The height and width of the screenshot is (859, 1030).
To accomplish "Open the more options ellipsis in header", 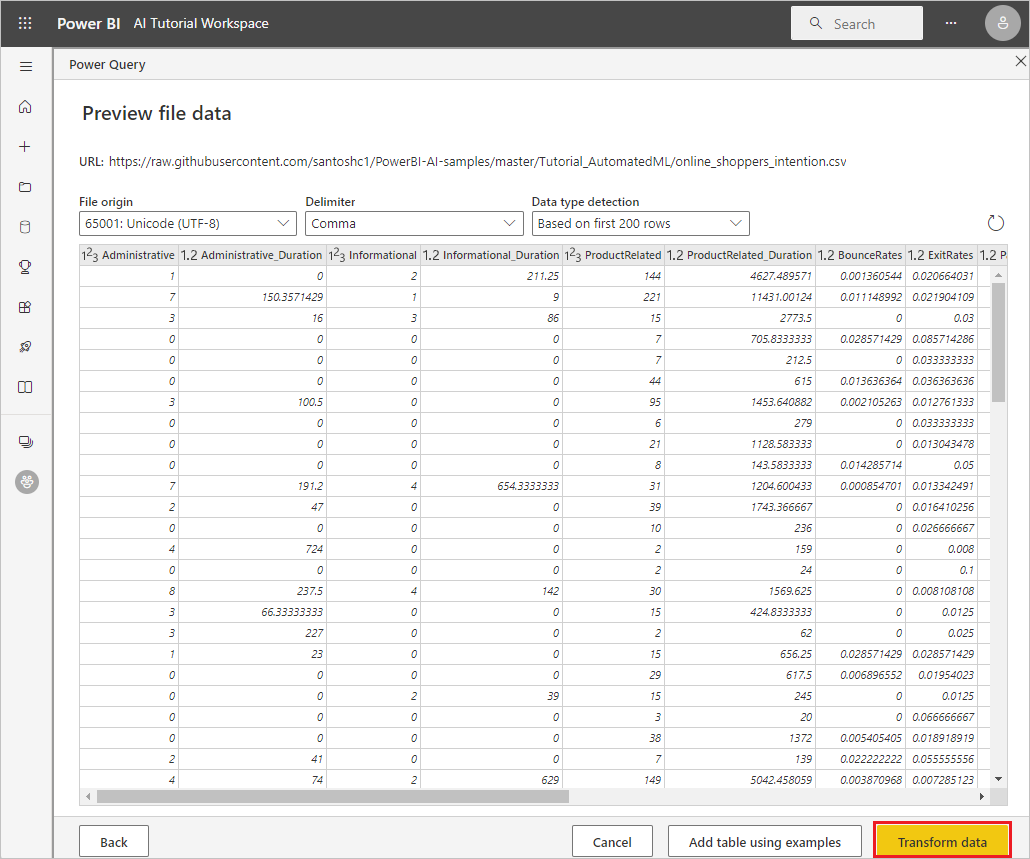I will coord(951,24).
